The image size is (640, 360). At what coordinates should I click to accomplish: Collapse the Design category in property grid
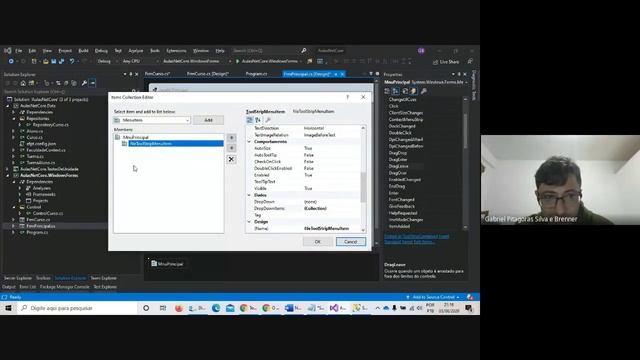click(249, 222)
